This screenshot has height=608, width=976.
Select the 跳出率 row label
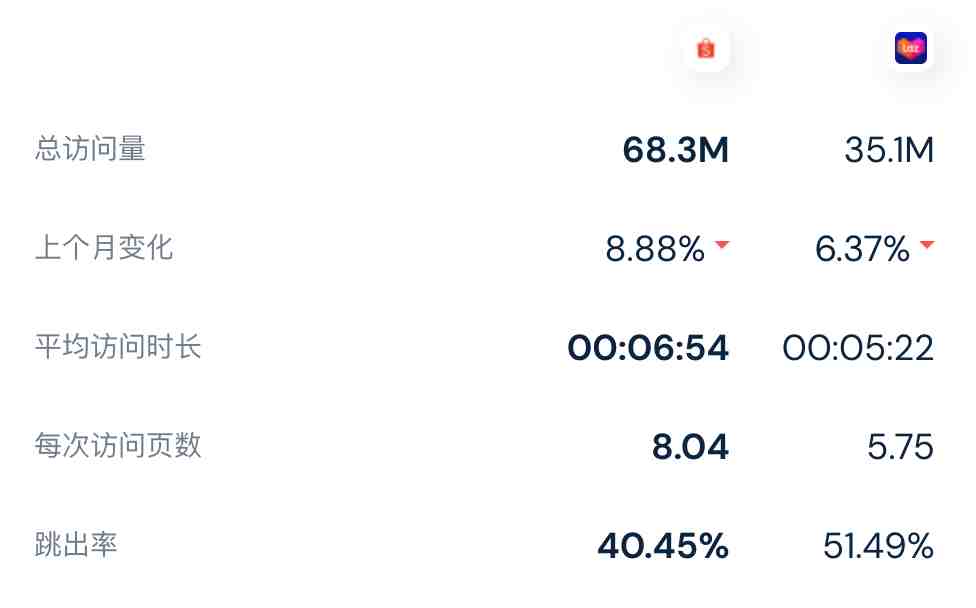pyautogui.click(x=76, y=545)
